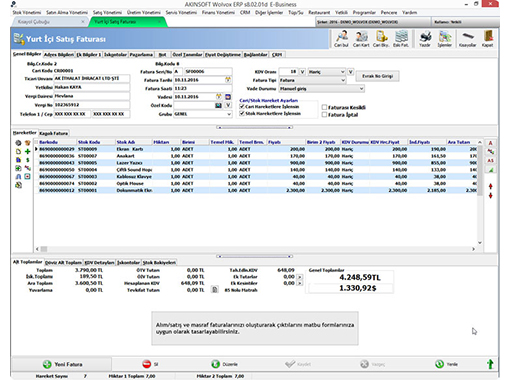This screenshot has height=380, width=510.
Task: Click the Fatura Saati field
Action: coord(203,88)
